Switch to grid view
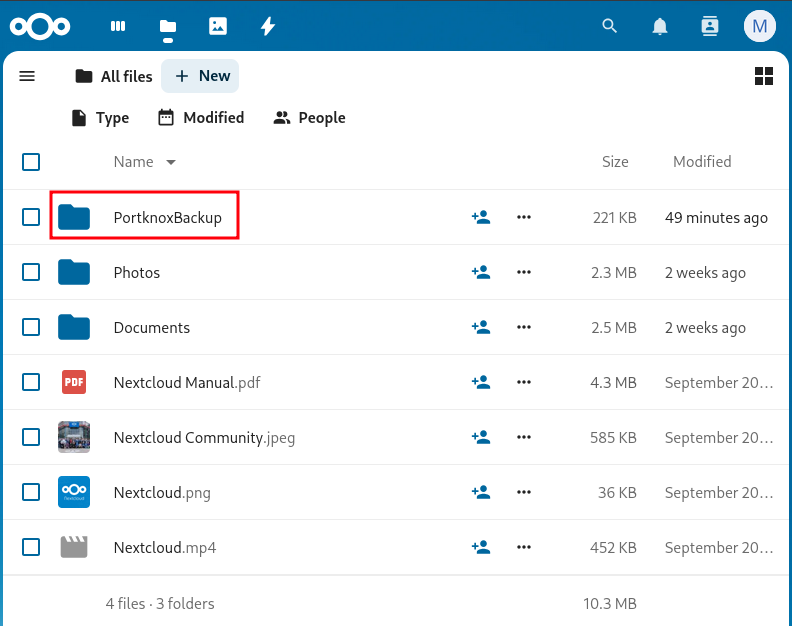The height and width of the screenshot is (626, 792). pos(764,76)
